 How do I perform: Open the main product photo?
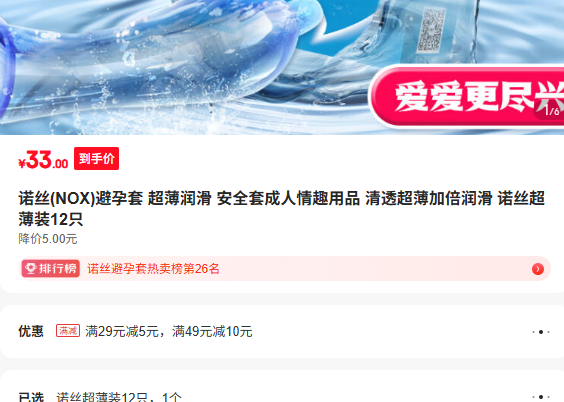pos(282,67)
